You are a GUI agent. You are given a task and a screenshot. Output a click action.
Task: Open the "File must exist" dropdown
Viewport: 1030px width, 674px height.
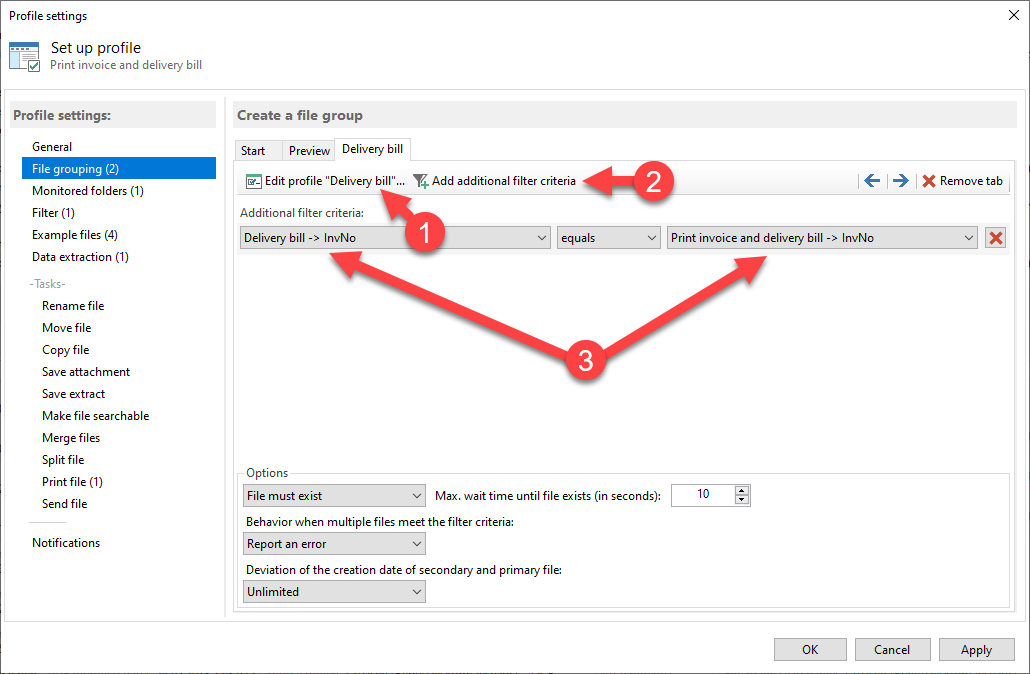tap(334, 495)
